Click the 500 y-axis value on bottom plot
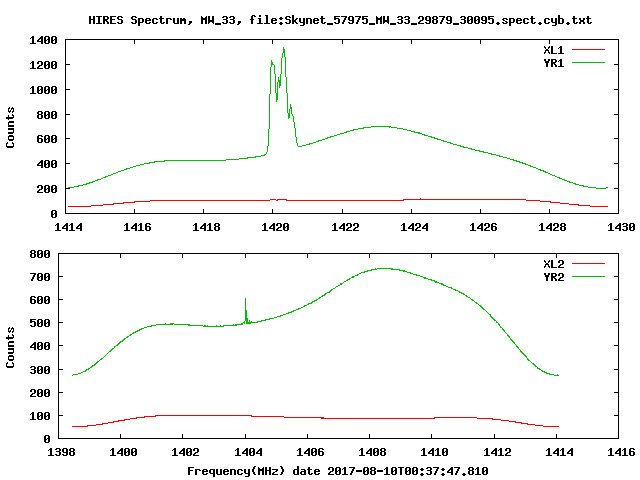 click(x=40, y=323)
